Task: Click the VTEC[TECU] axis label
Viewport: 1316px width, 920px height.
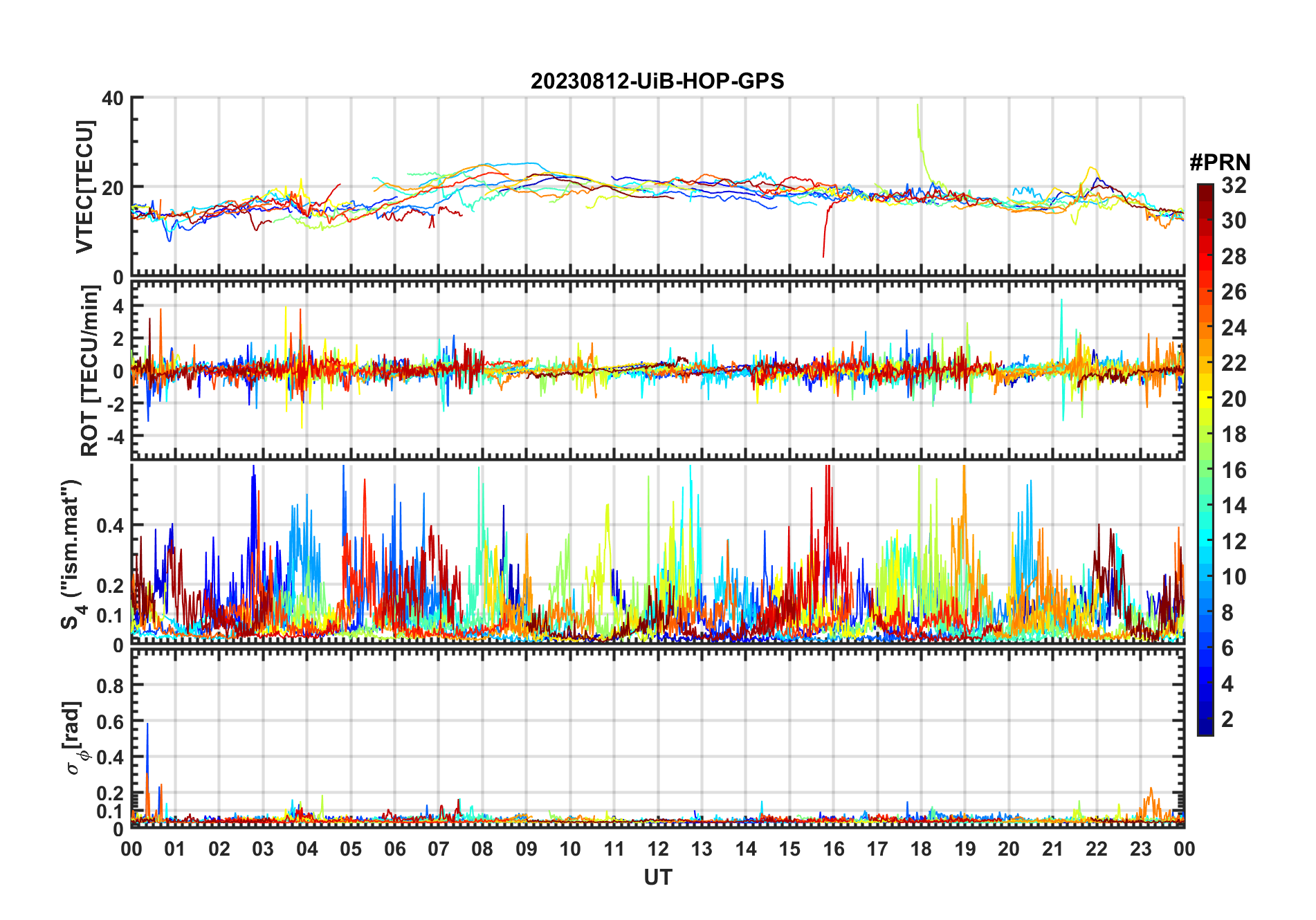Action: [x=84, y=187]
